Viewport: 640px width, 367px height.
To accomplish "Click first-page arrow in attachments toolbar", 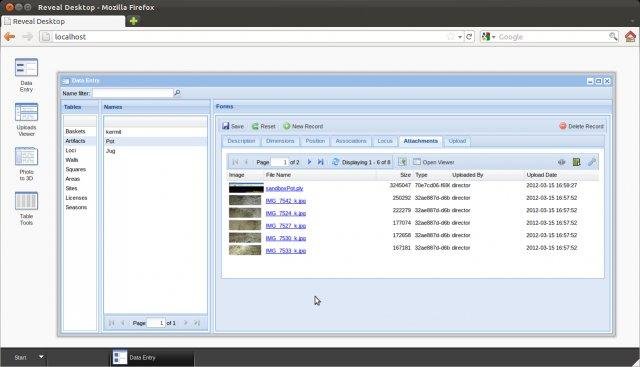I will [x=235, y=162].
